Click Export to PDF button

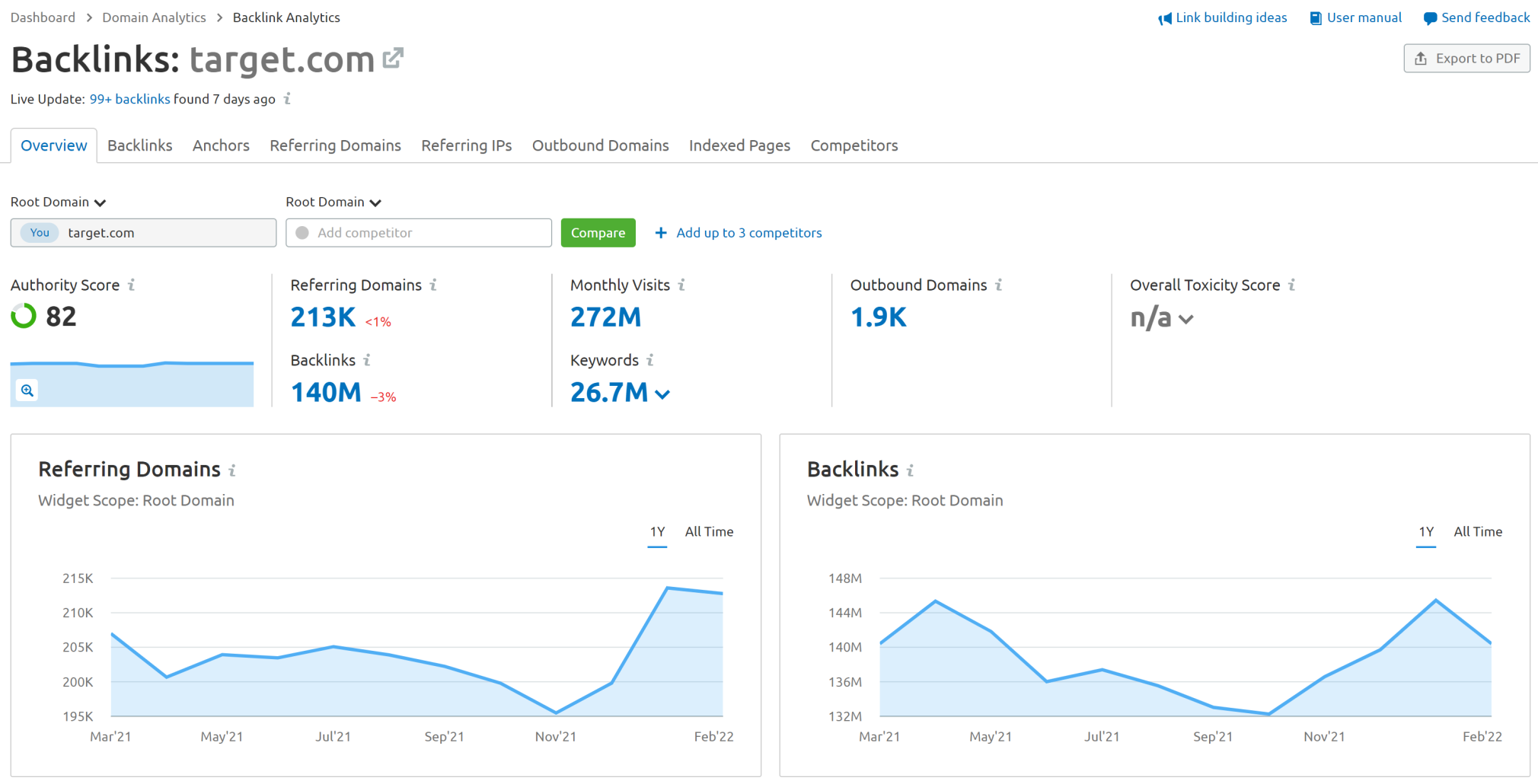coord(1466,59)
